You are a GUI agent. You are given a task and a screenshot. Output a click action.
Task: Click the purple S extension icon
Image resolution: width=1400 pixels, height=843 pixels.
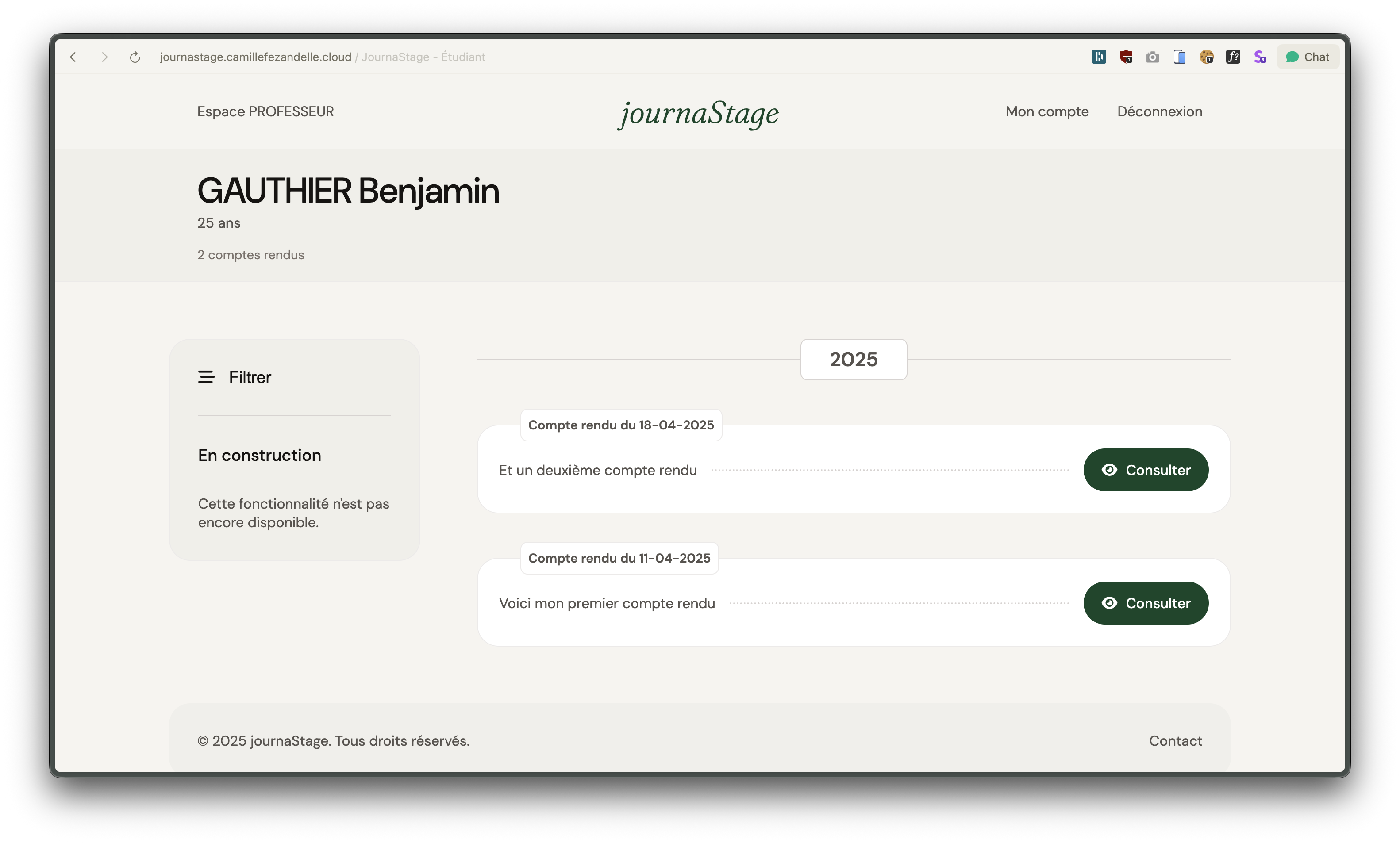point(1260,57)
